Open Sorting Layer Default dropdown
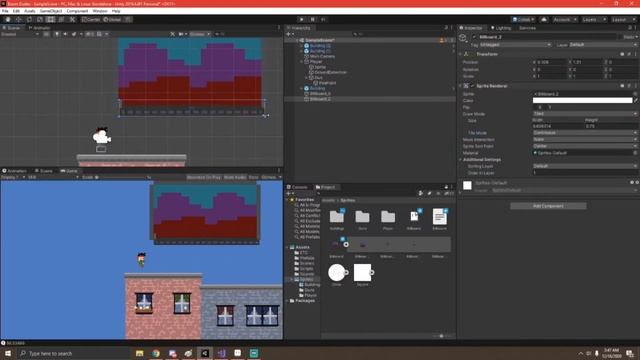The image size is (640, 360). tap(585, 166)
